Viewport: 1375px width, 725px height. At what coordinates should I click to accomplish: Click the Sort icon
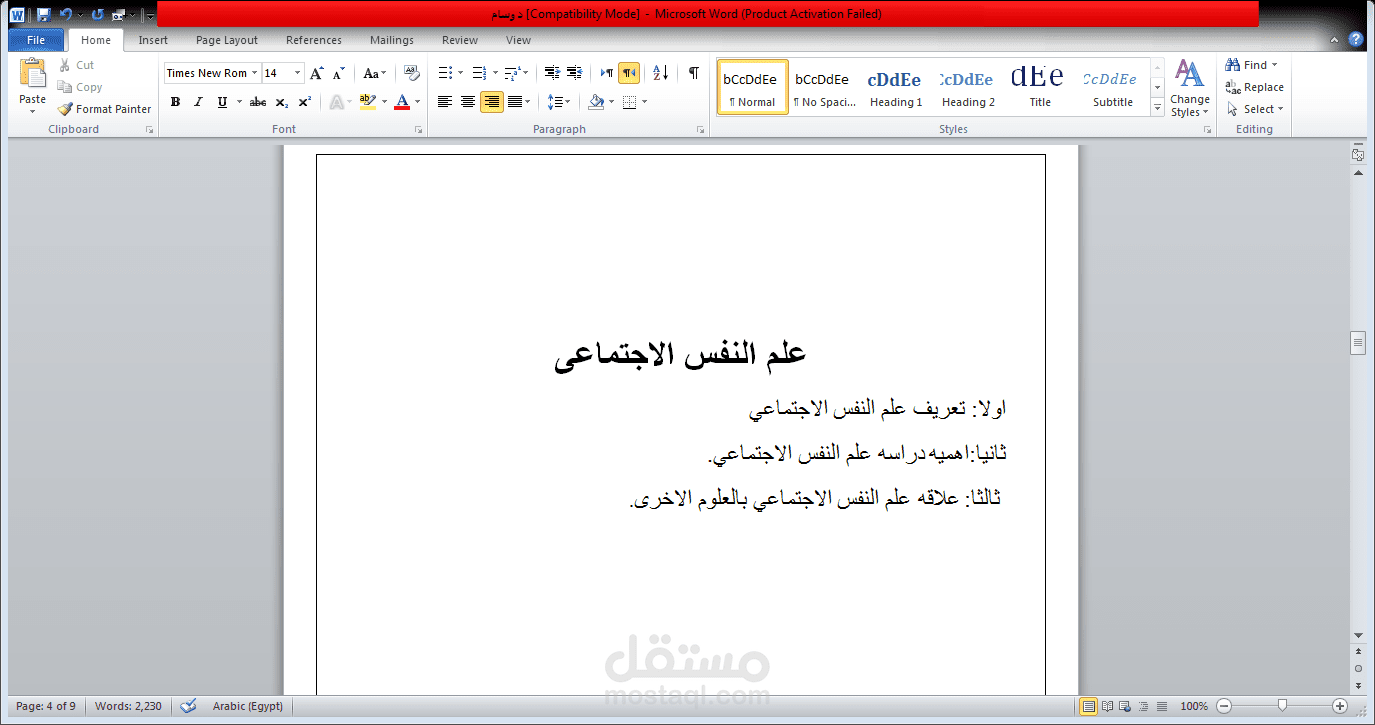pyautogui.click(x=661, y=73)
